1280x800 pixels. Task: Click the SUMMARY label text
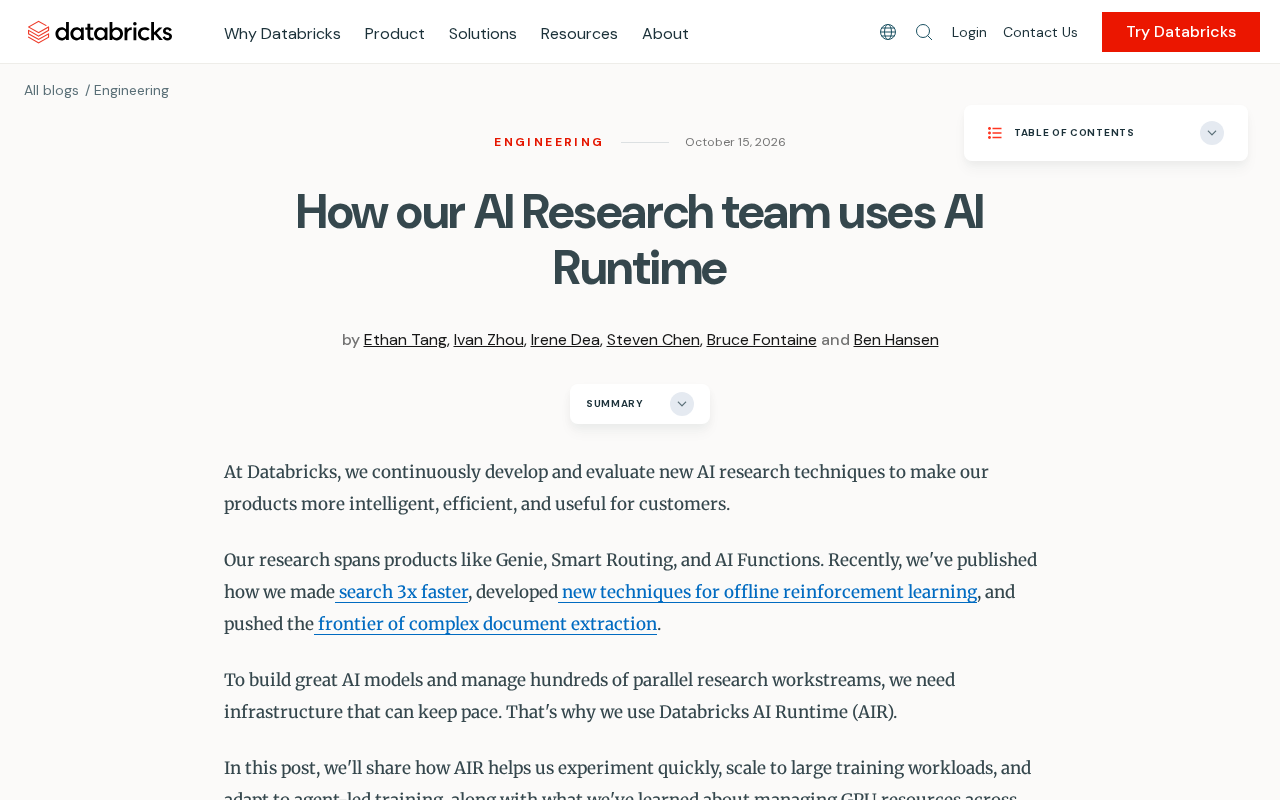(615, 404)
